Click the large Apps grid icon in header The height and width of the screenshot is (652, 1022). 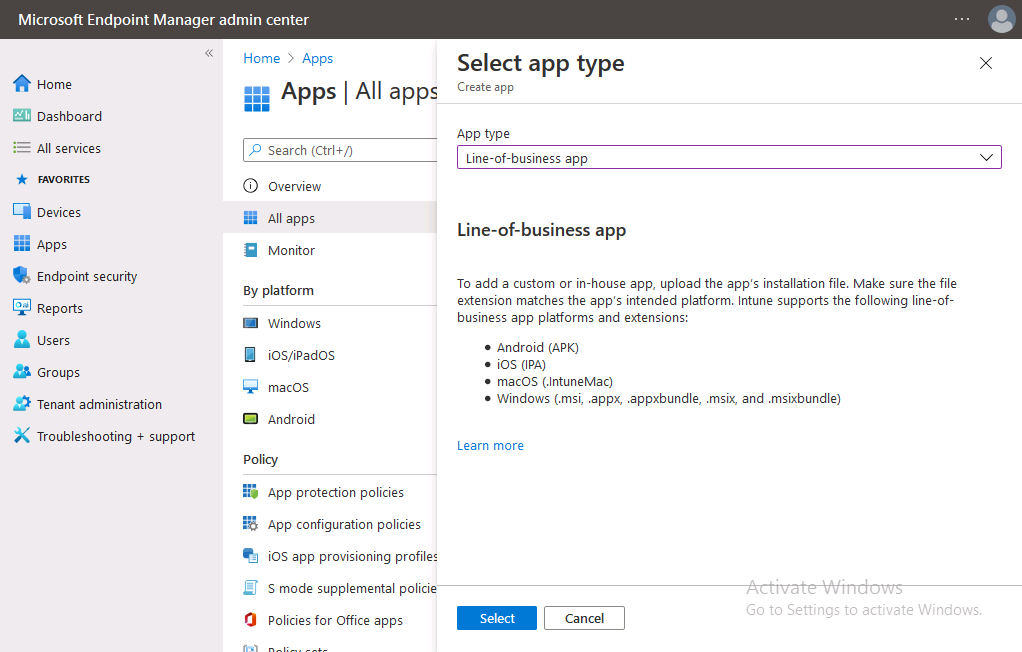pyautogui.click(x=257, y=98)
